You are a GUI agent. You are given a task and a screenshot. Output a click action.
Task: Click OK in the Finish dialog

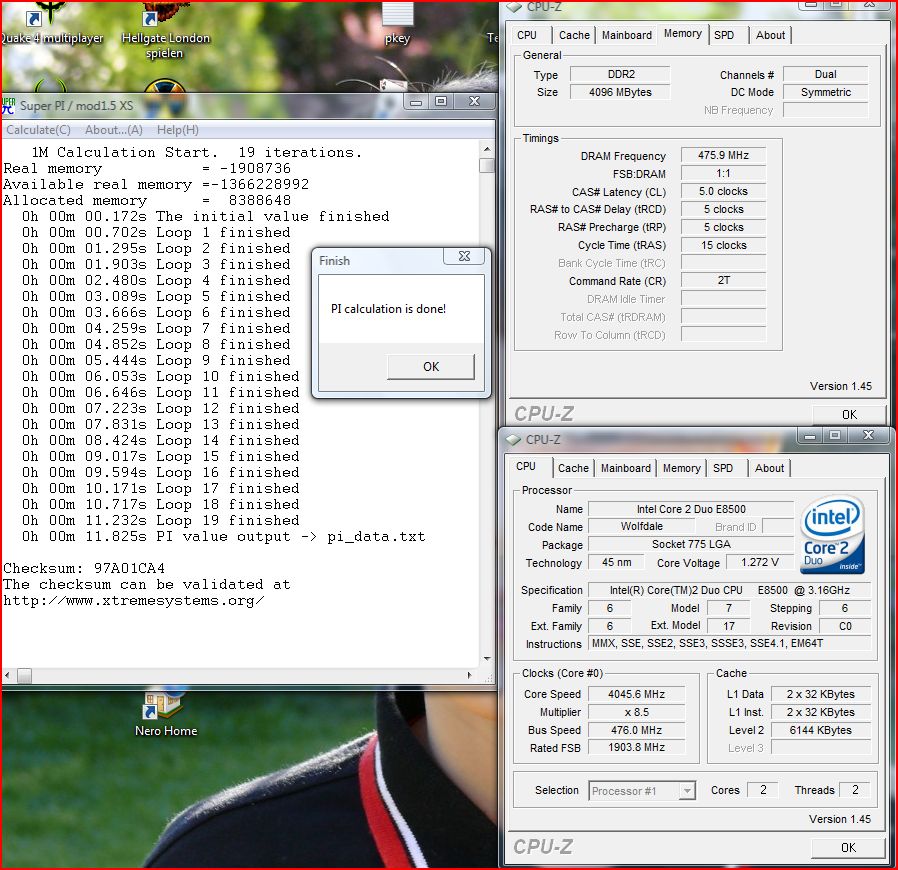pos(431,367)
